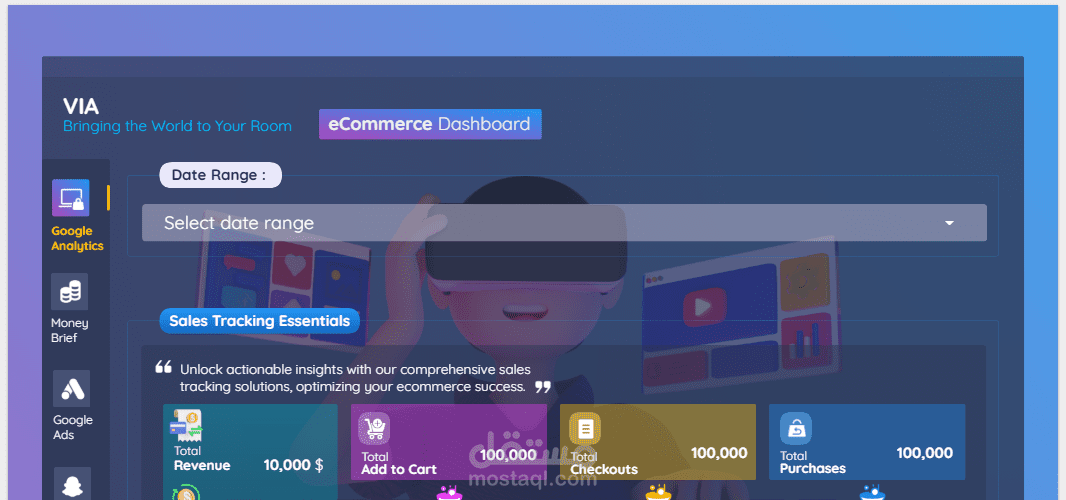Click the Select date range field
This screenshot has width=1066, height=500.
(x=564, y=222)
